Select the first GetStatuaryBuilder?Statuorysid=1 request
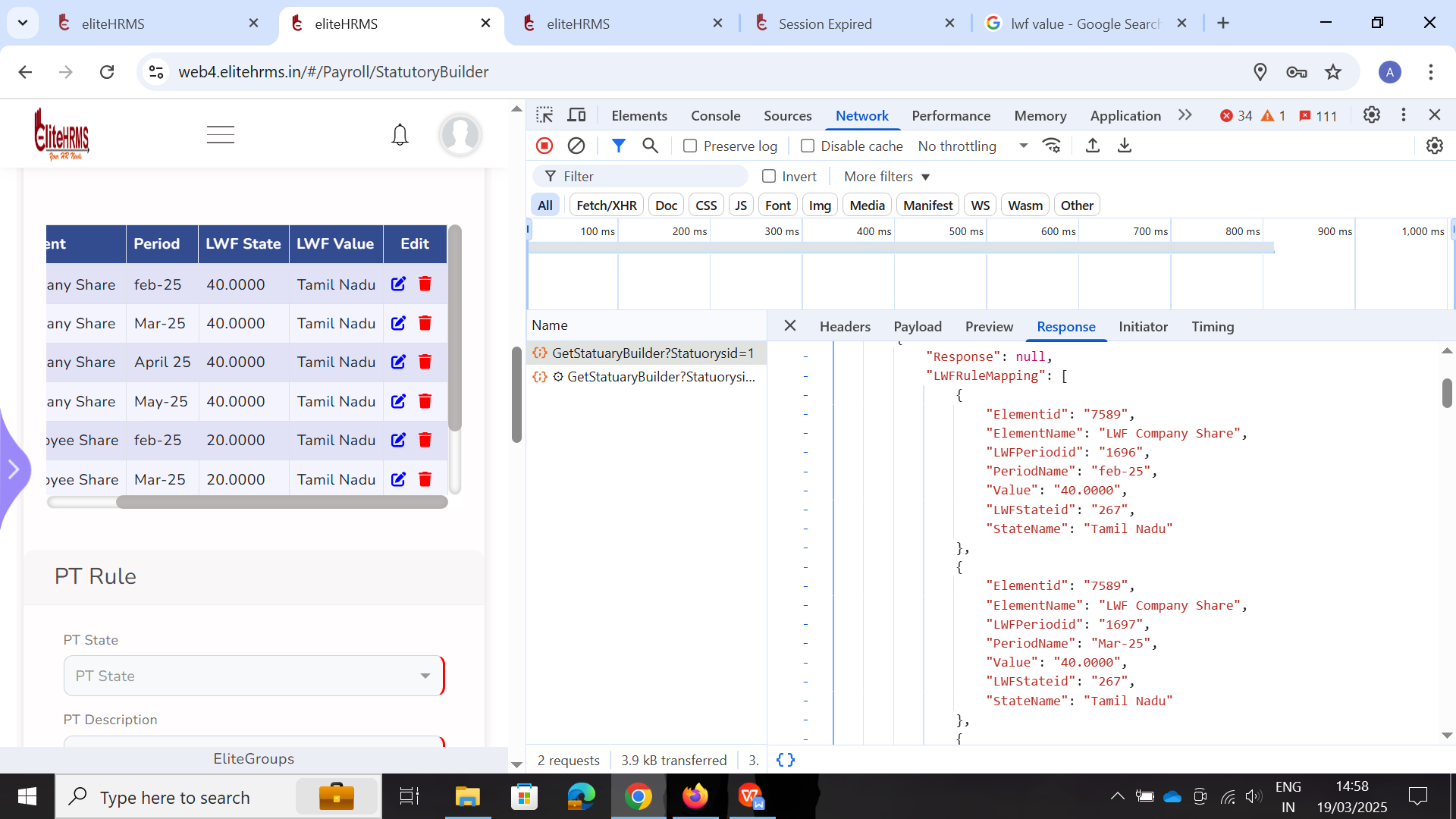The width and height of the screenshot is (1456, 819). (652, 353)
